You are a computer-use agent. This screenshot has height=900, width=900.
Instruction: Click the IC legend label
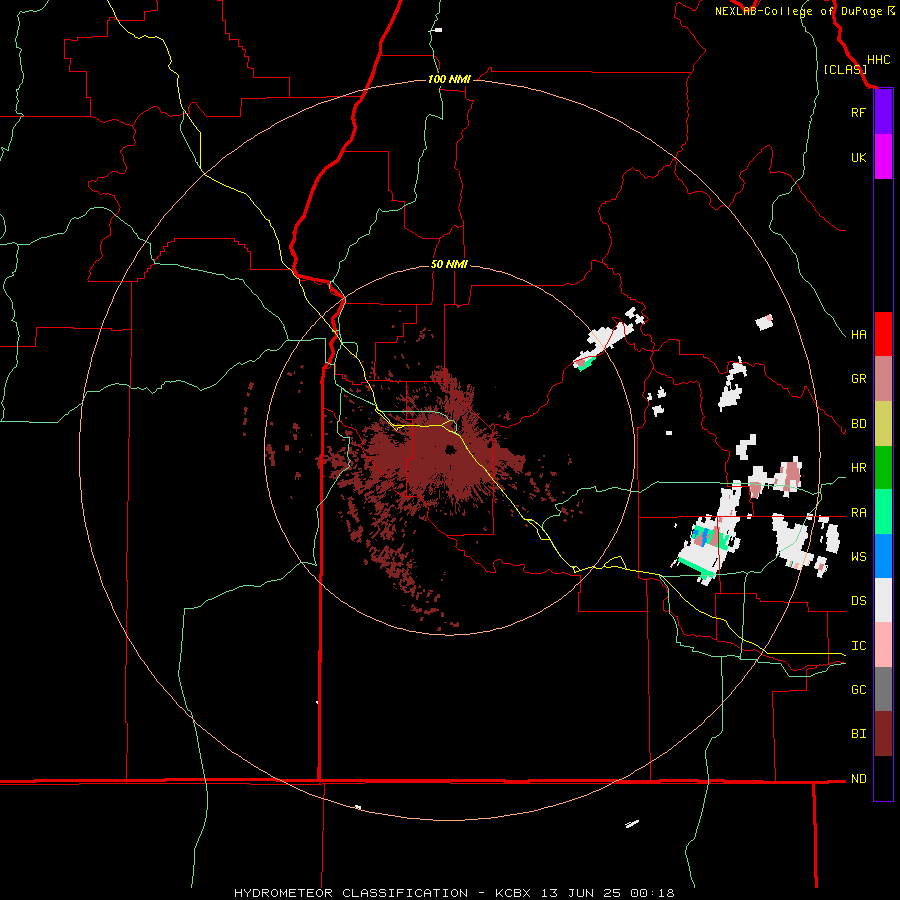click(858, 646)
